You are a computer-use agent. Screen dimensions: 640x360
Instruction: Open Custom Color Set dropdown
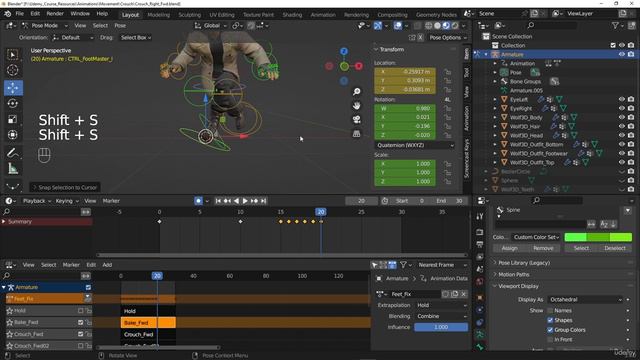click(x=536, y=237)
